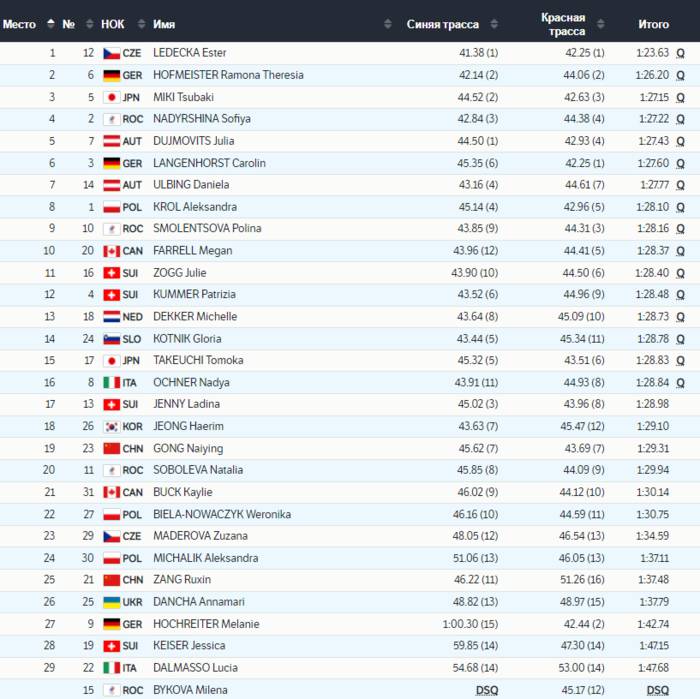Click the Netherlands flag beside DEKKER Michelle
700x699 pixels.
click(x=111, y=317)
